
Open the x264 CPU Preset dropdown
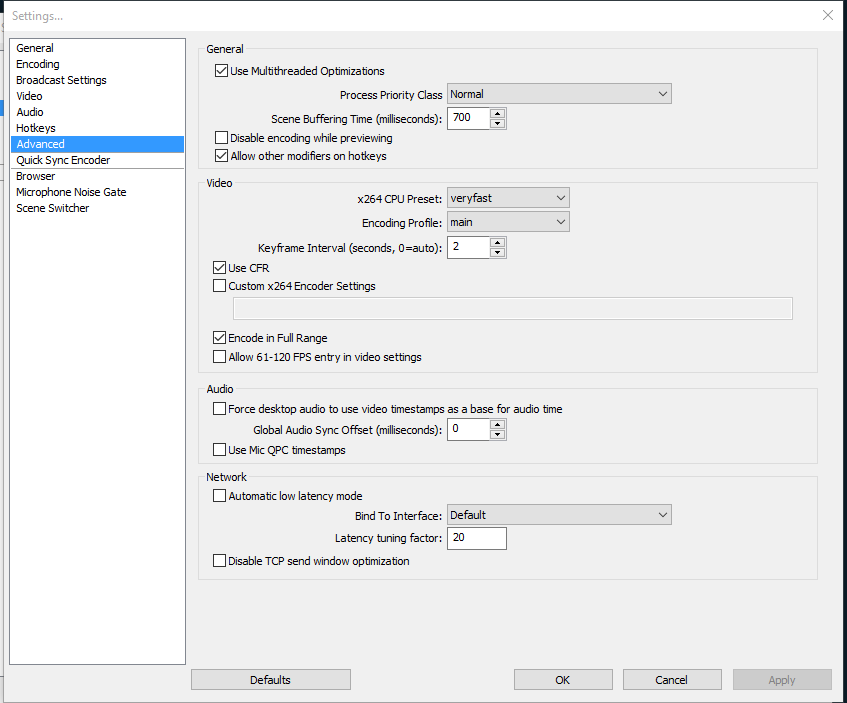tap(508, 198)
